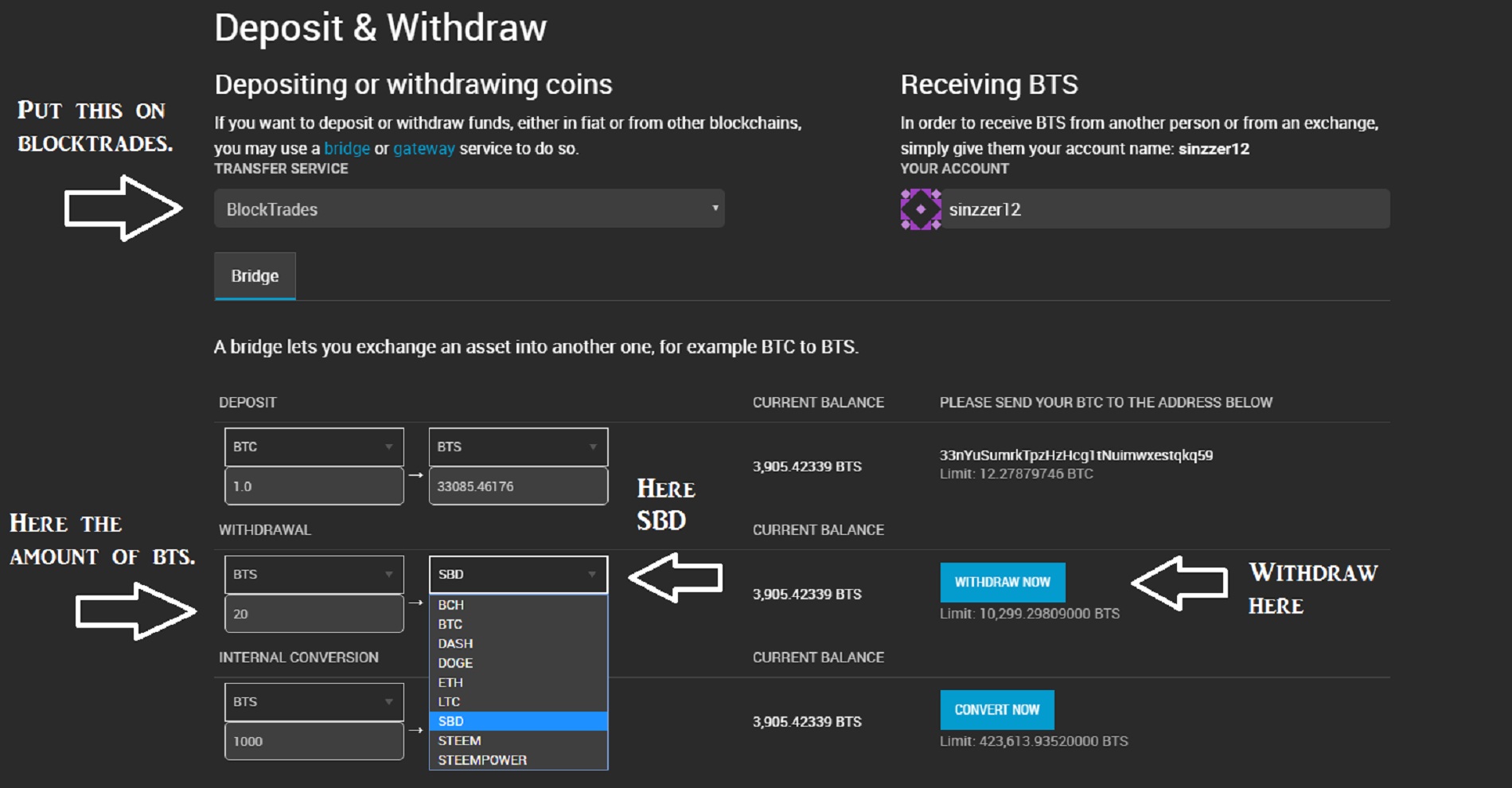Click conversion row balance 3,905.42339 BTS
Image resolution: width=1512 pixels, height=788 pixels.
click(x=807, y=721)
